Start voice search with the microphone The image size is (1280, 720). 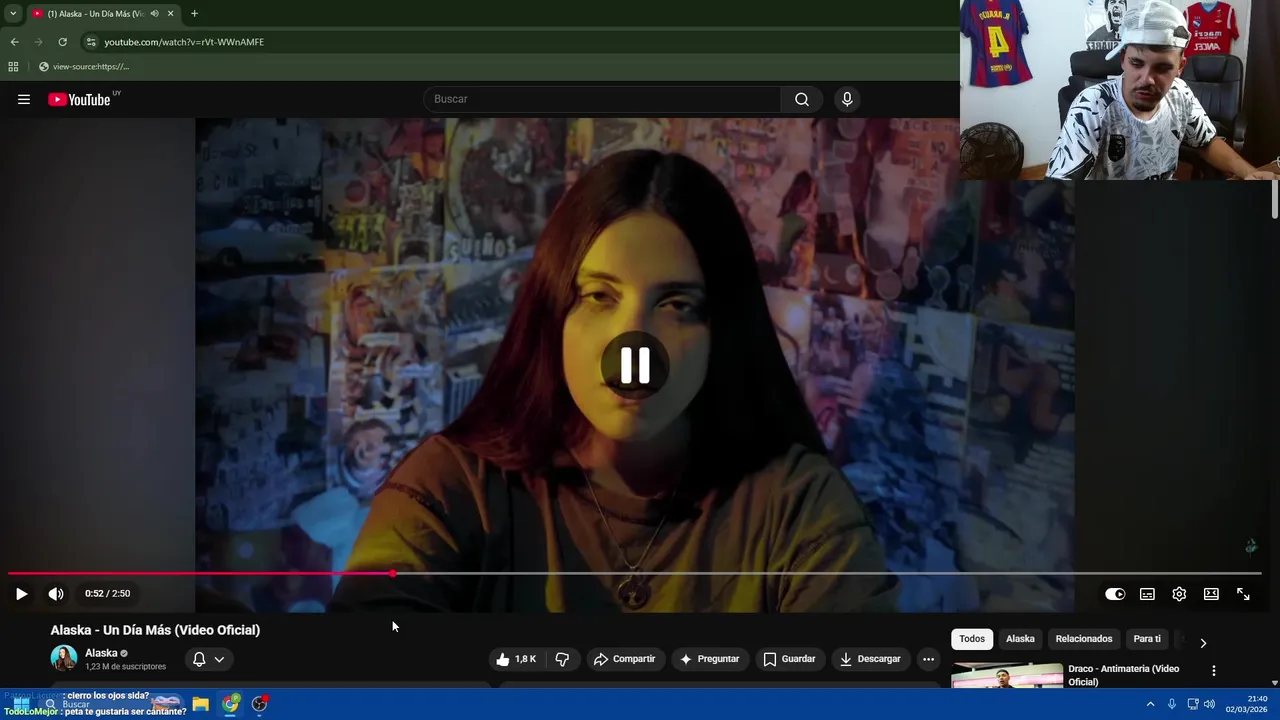pyautogui.click(x=847, y=99)
